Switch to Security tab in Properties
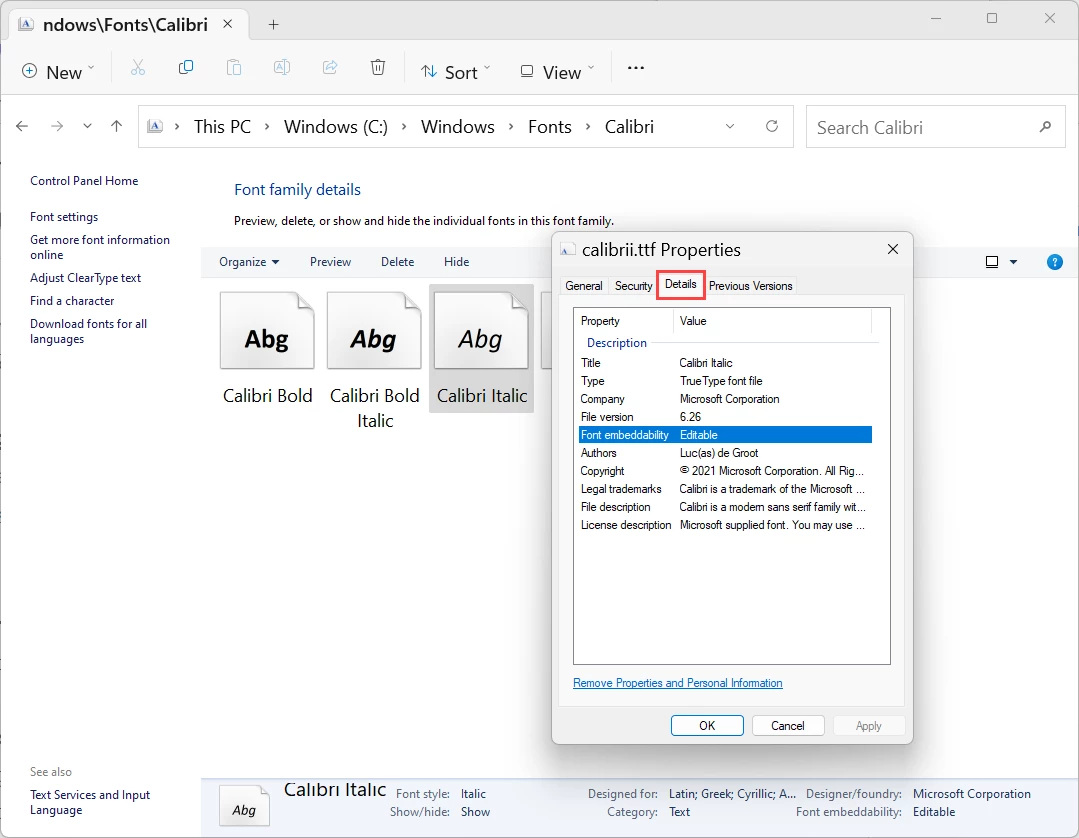The image size is (1079, 838). [633, 286]
